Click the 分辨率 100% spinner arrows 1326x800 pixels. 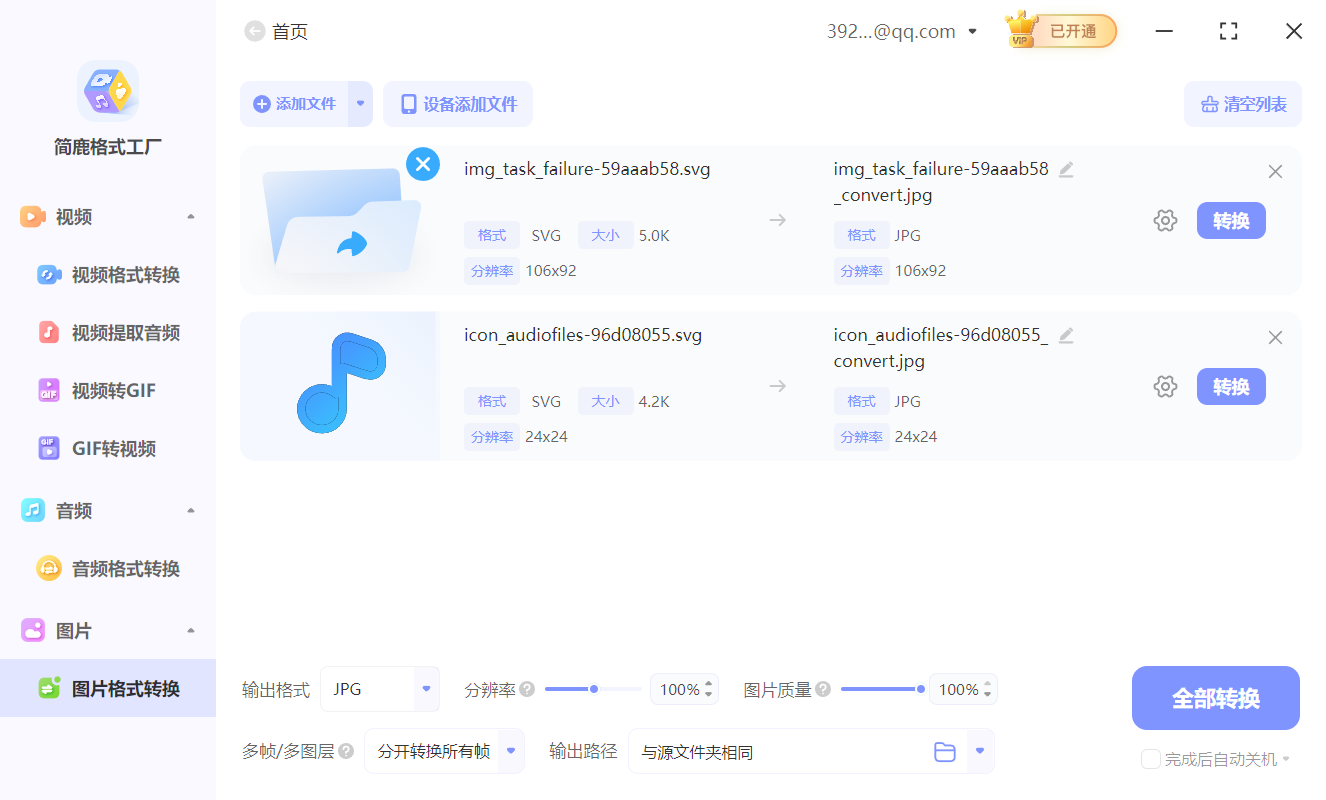[x=709, y=689]
